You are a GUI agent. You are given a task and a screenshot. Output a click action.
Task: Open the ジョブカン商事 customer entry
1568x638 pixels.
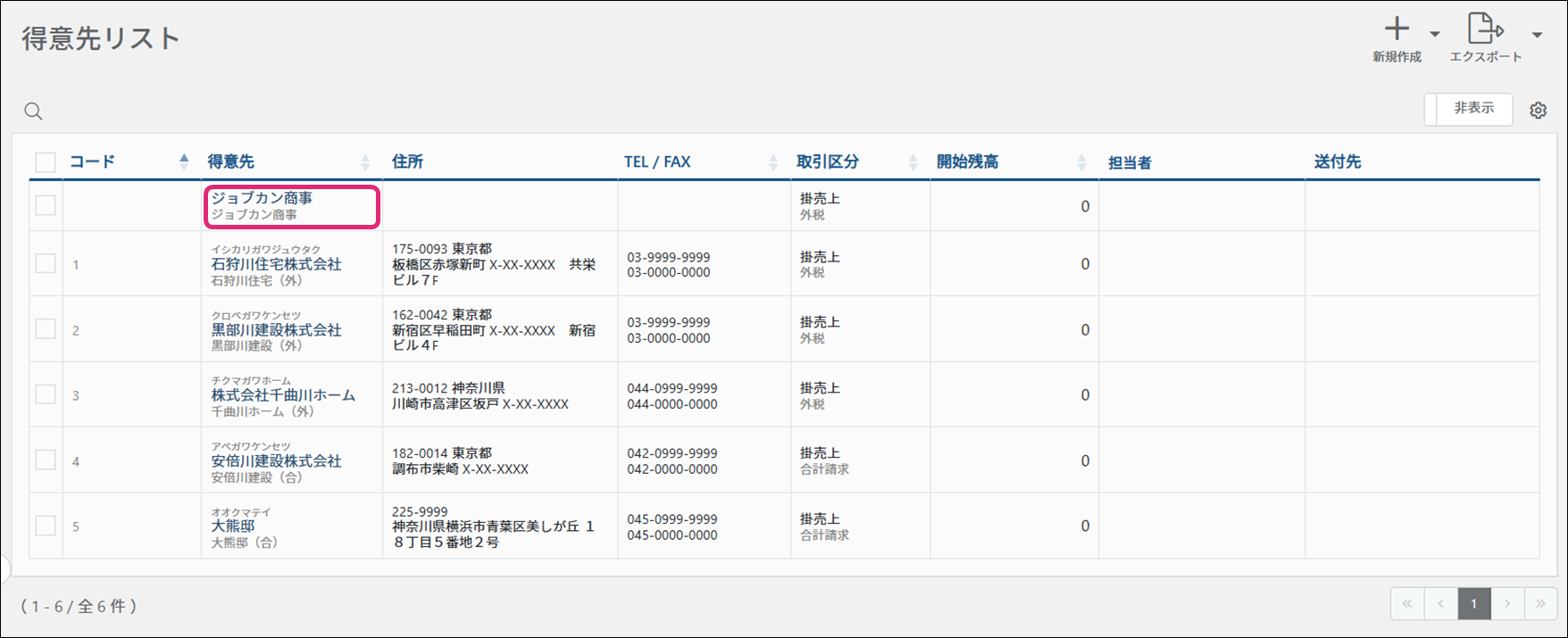pos(262,198)
